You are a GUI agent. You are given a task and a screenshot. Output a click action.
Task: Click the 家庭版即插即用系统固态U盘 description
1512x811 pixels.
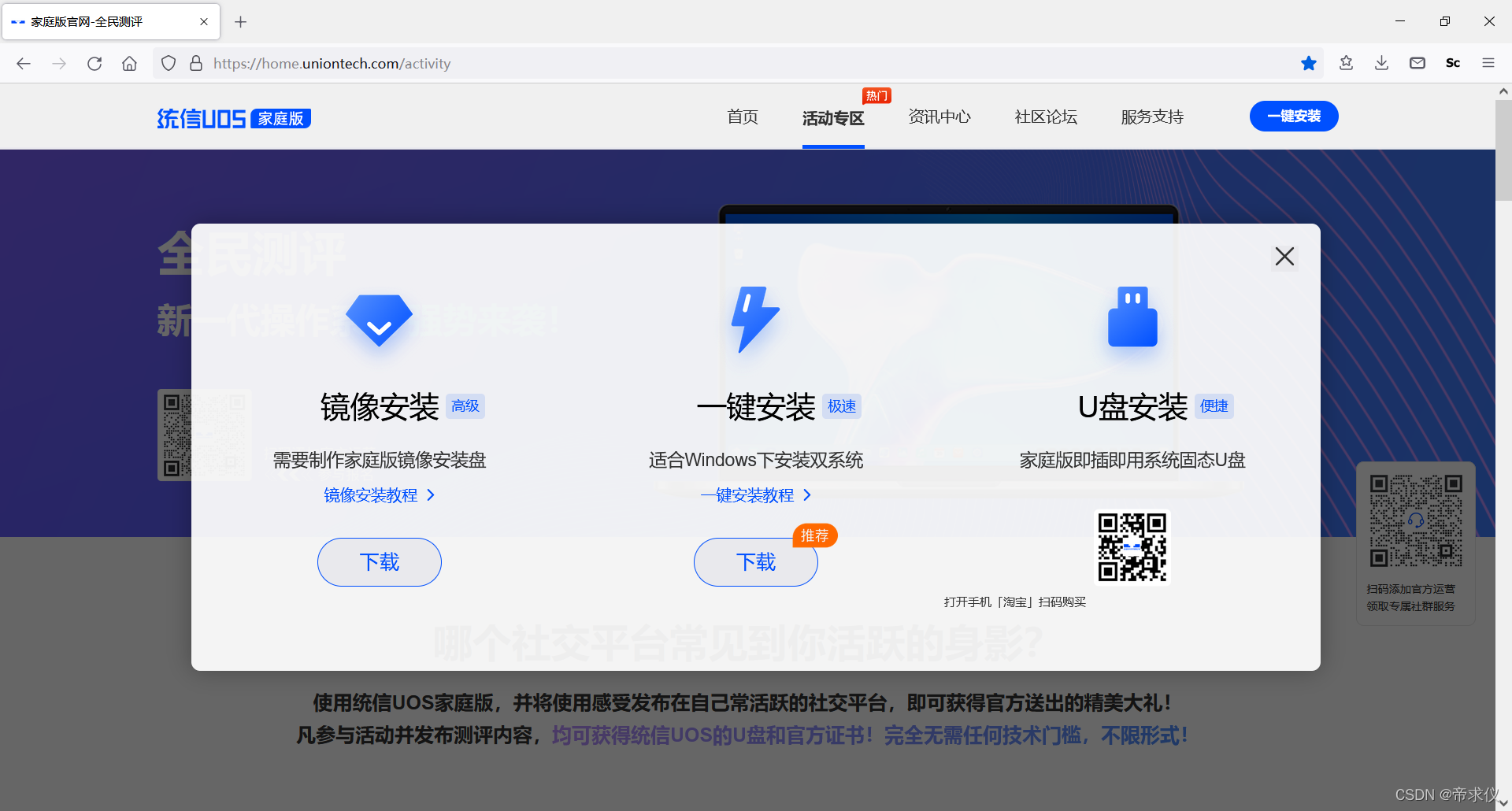click(x=1132, y=461)
